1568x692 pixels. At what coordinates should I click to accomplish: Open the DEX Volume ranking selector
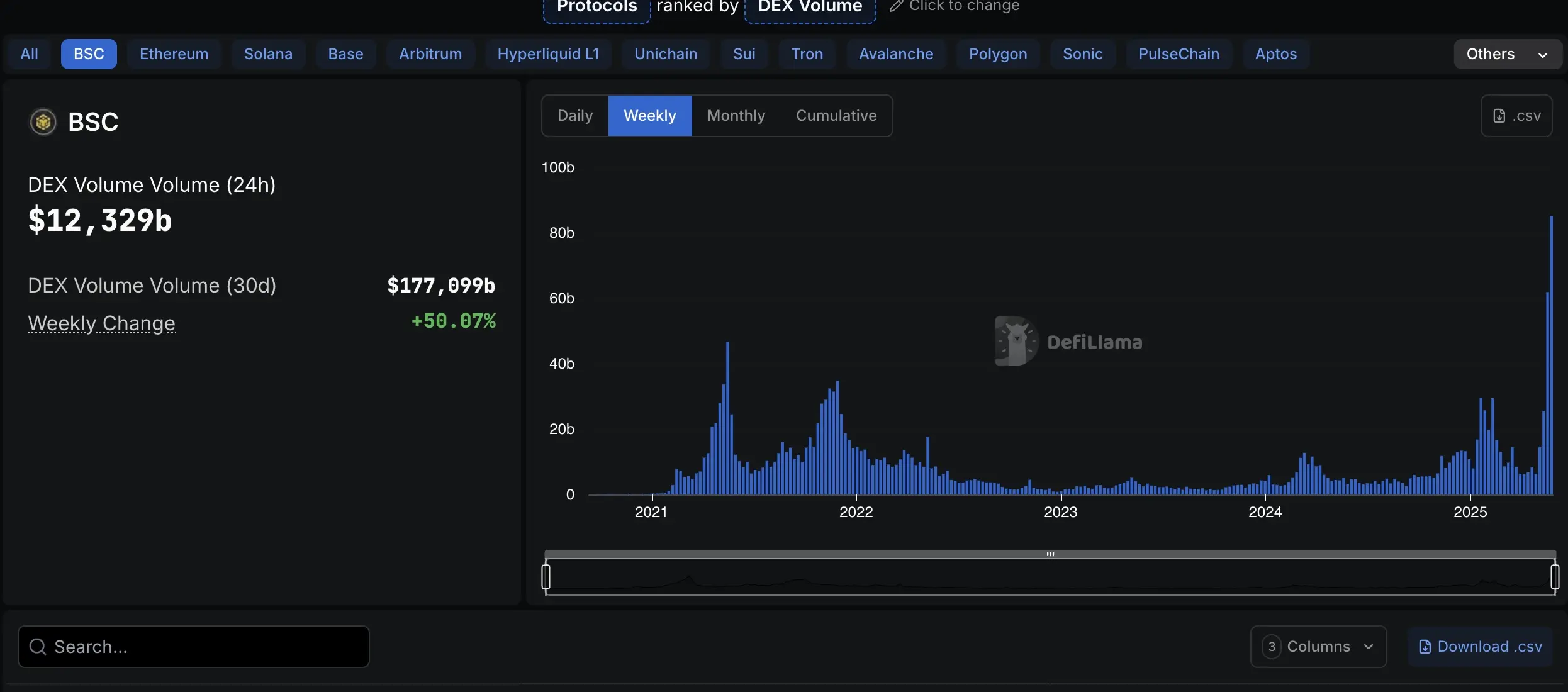click(810, 8)
